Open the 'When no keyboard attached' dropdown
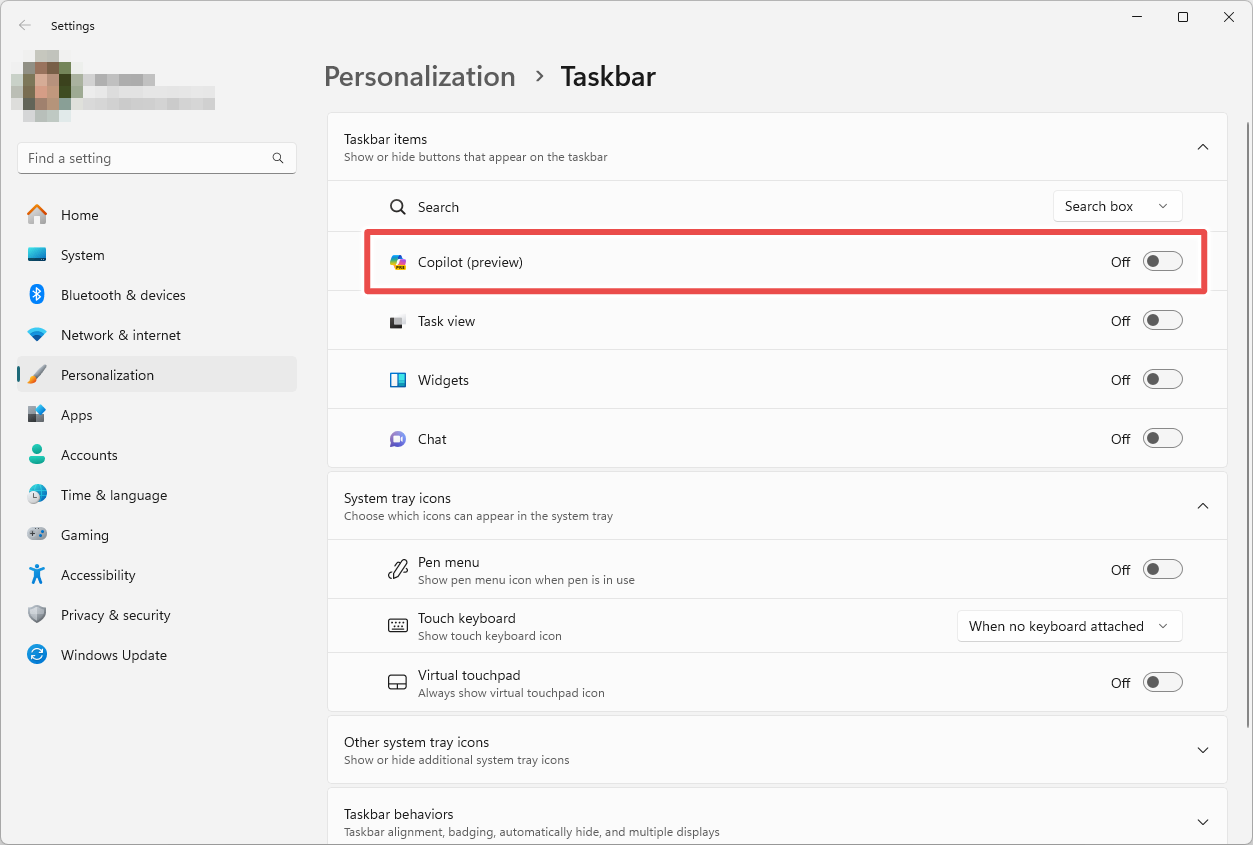This screenshot has width=1253, height=845. point(1070,626)
